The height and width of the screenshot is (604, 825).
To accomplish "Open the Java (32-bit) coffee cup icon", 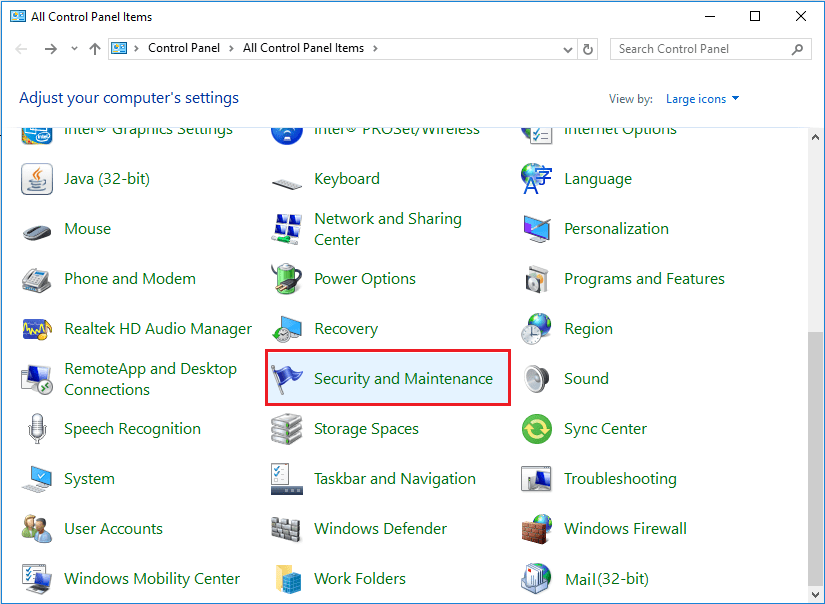I will click(x=36, y=179).
